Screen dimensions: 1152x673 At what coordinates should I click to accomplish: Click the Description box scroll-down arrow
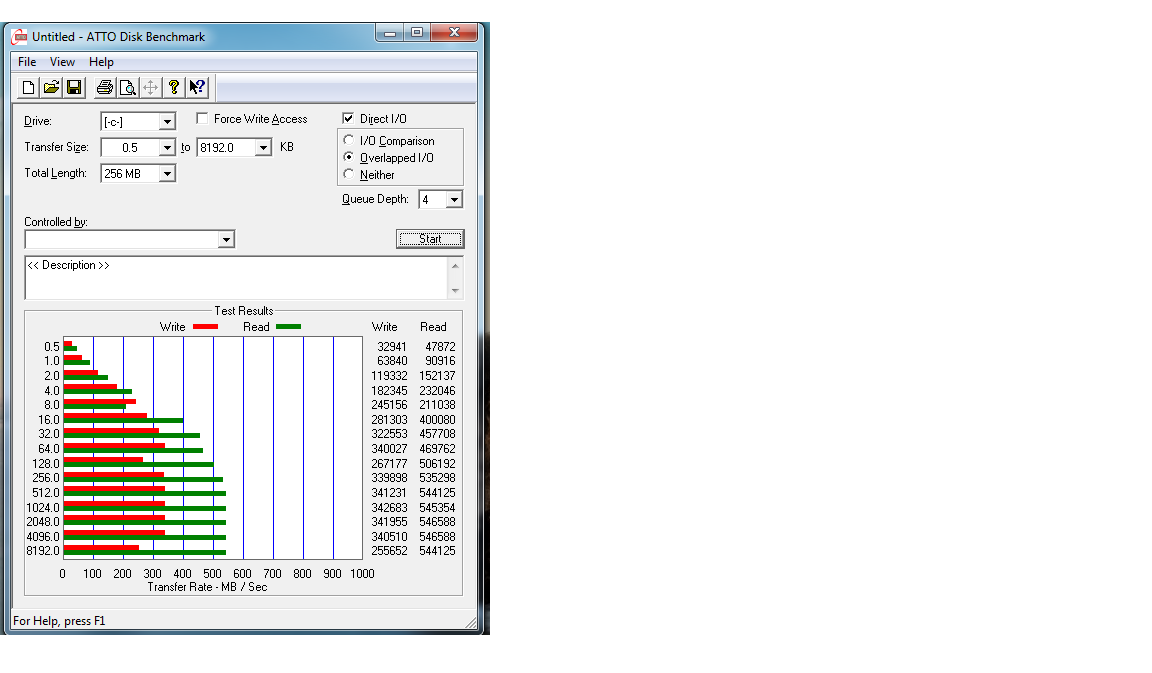[456, 291]
